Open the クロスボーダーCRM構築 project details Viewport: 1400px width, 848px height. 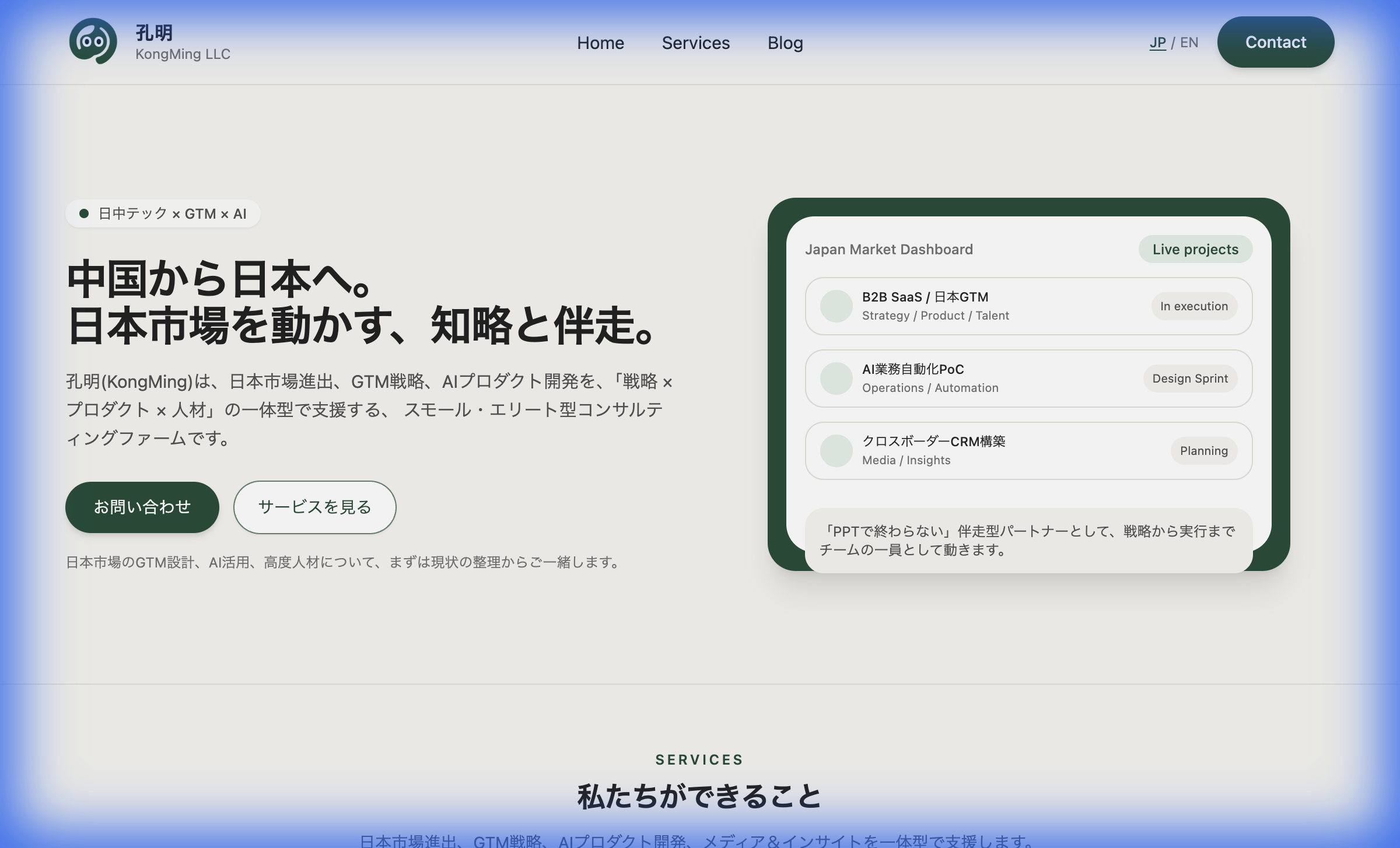click(1028, 451)
